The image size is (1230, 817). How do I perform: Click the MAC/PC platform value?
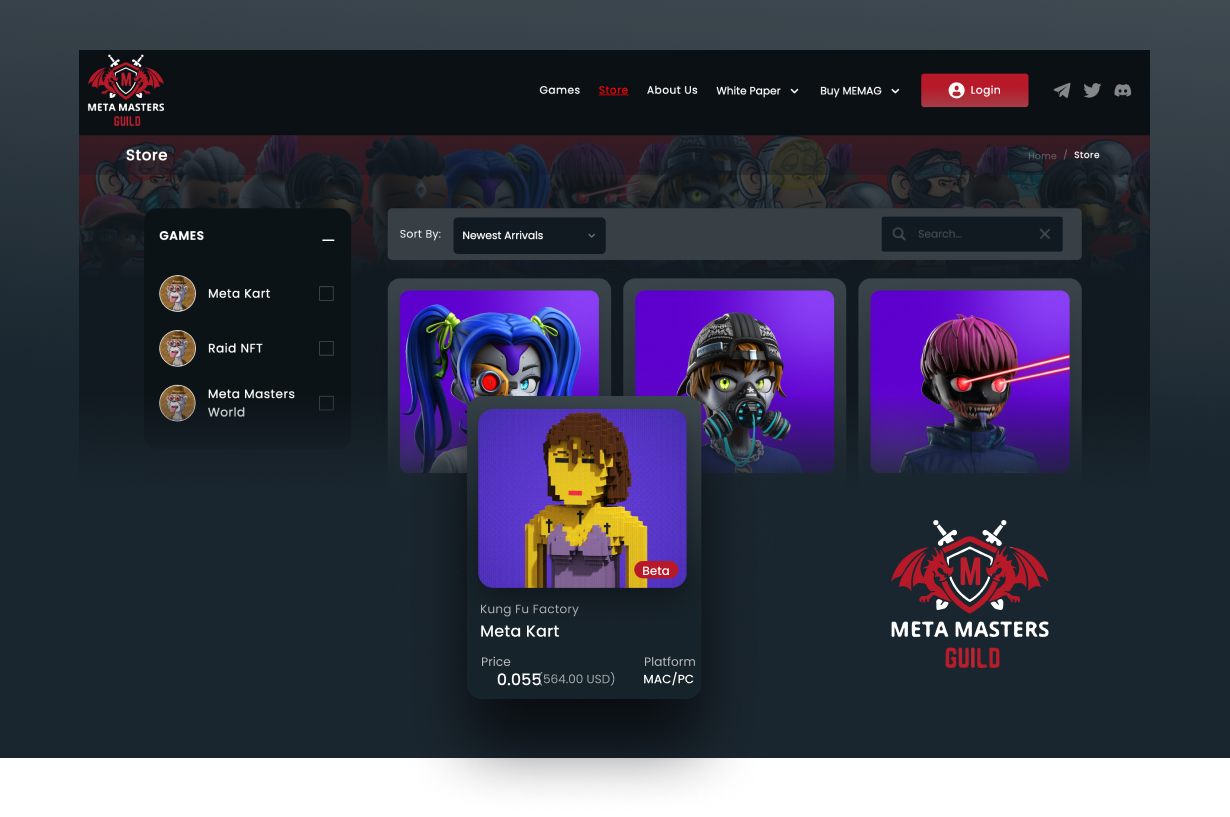[x=668, y=679]
